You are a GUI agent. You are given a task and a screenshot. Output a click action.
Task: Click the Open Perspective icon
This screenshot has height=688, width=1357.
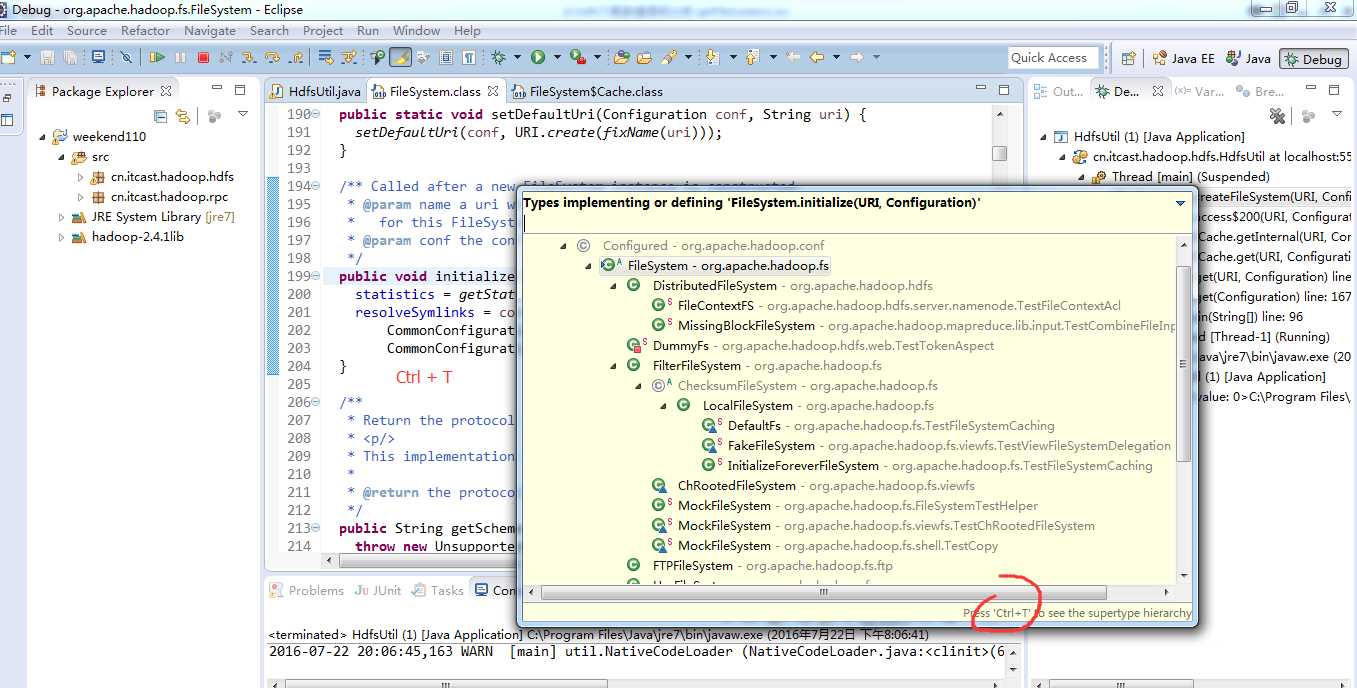click(x=1128, y=59)
